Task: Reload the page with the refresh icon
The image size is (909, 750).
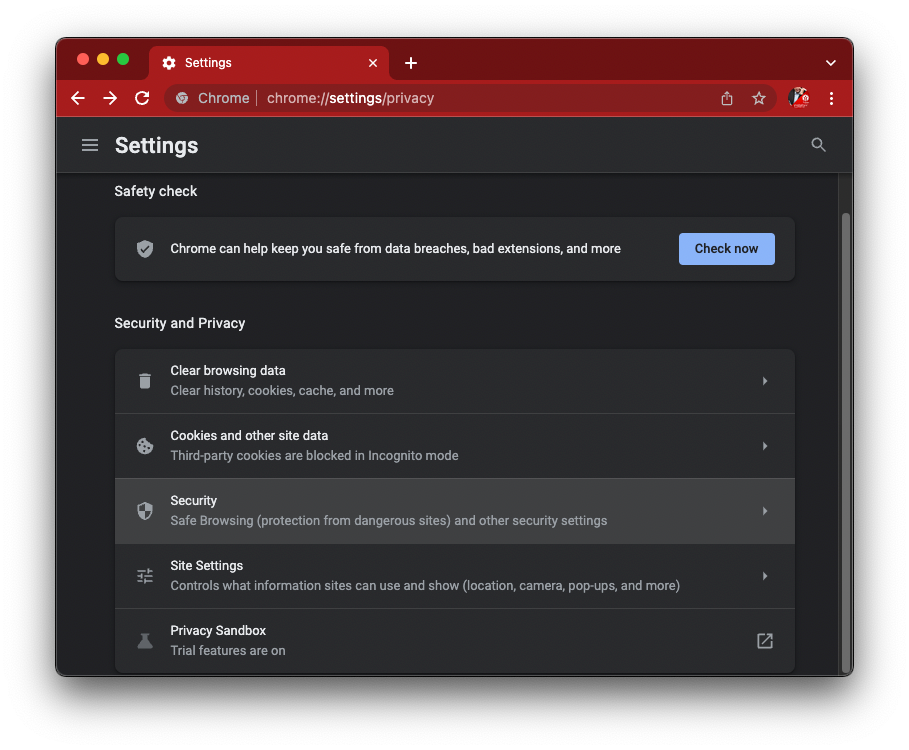Action: [x=142, y=98]
